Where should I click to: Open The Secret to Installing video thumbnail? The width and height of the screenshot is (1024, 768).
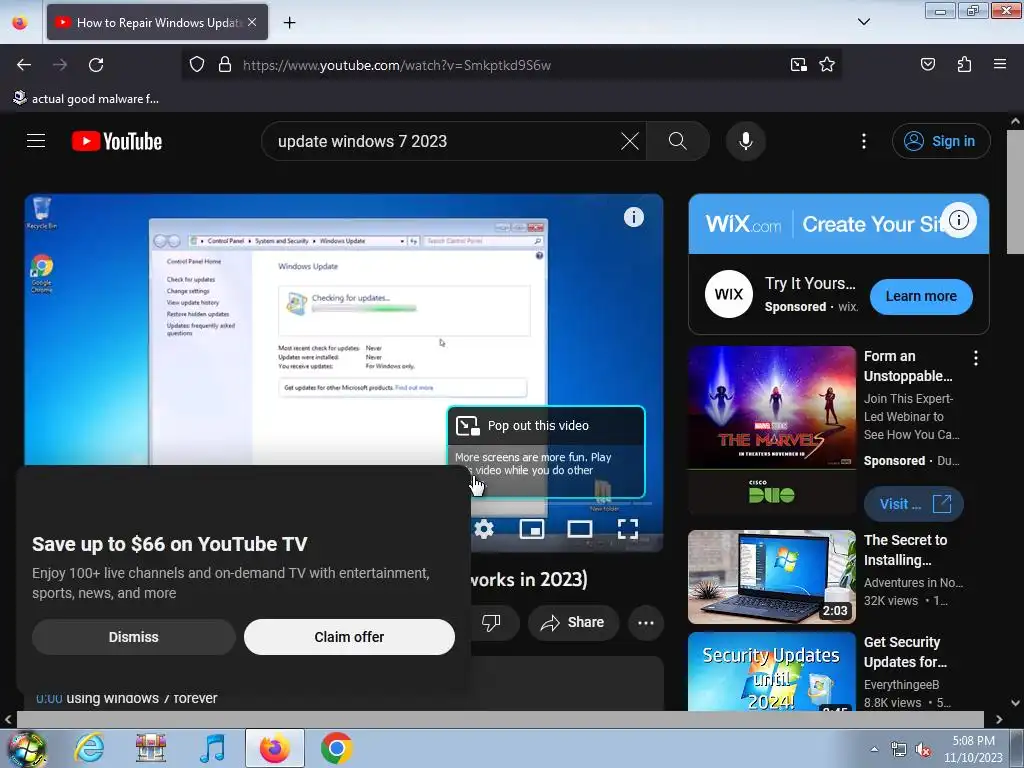pyautogui.click(x=772, y=577)
